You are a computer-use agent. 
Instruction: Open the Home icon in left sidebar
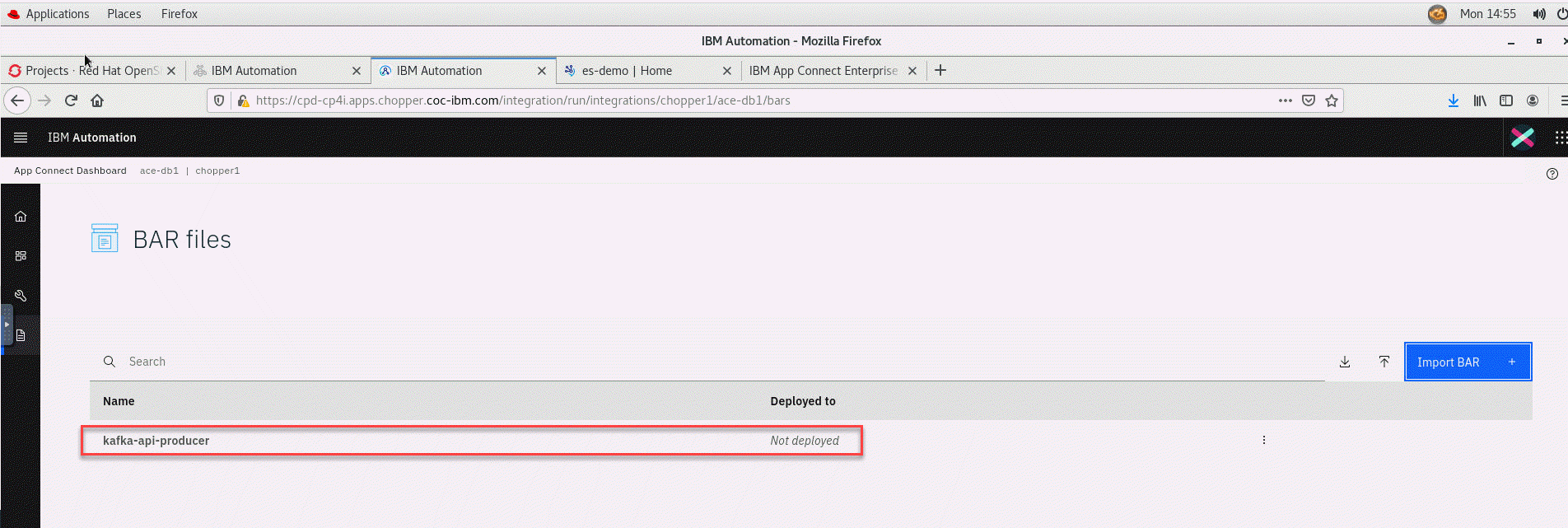[x=21, y=217]
